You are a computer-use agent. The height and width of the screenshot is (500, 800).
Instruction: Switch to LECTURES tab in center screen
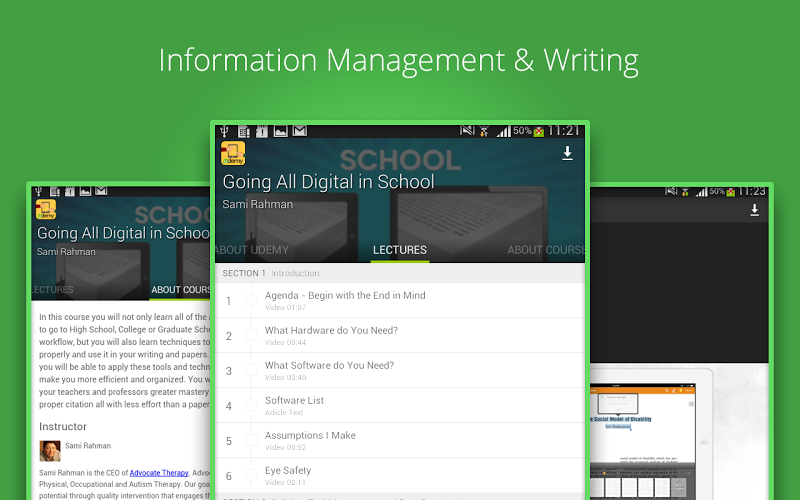399,250
